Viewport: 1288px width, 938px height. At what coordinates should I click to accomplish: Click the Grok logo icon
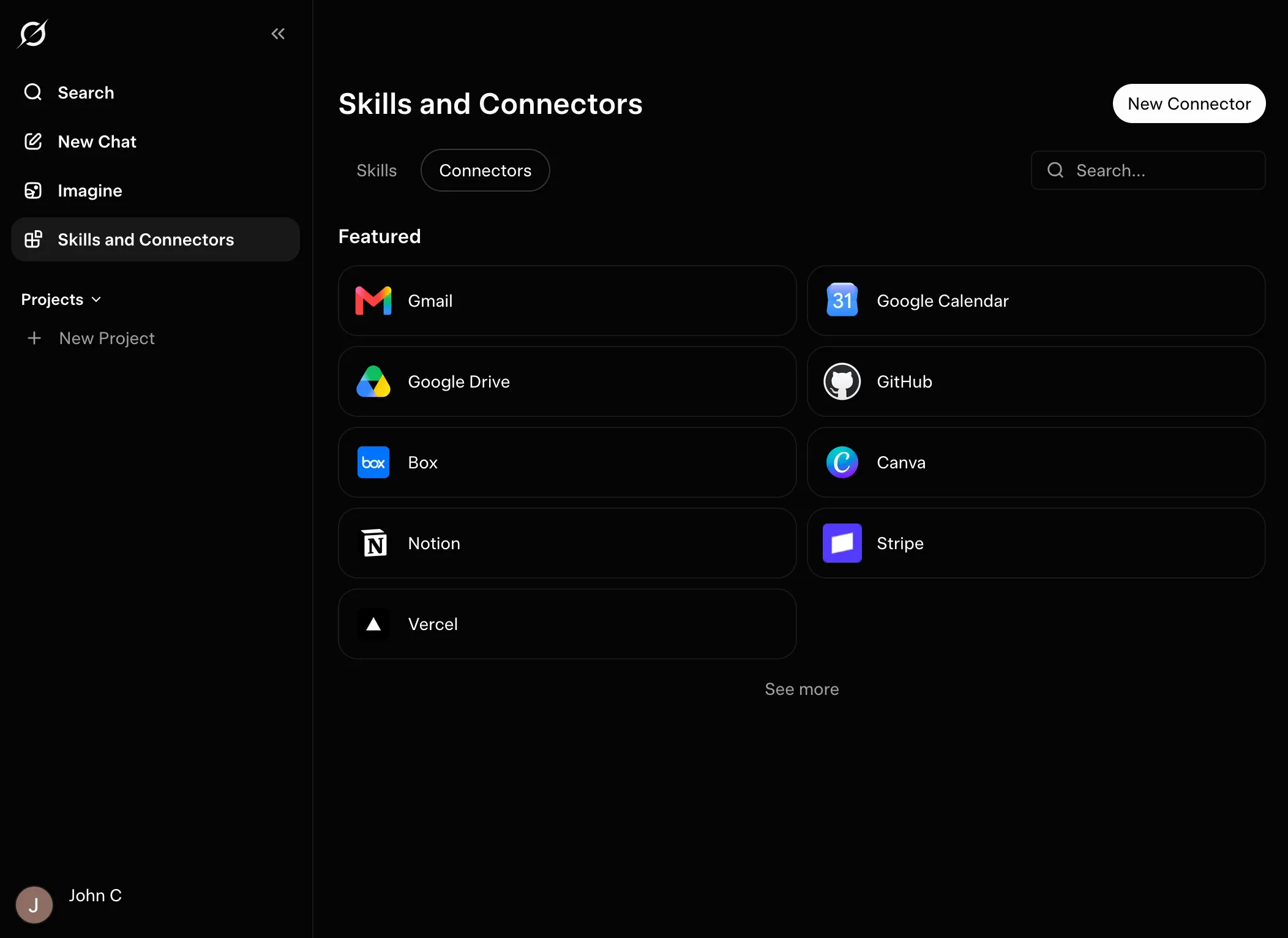click(x=33, y=34)
